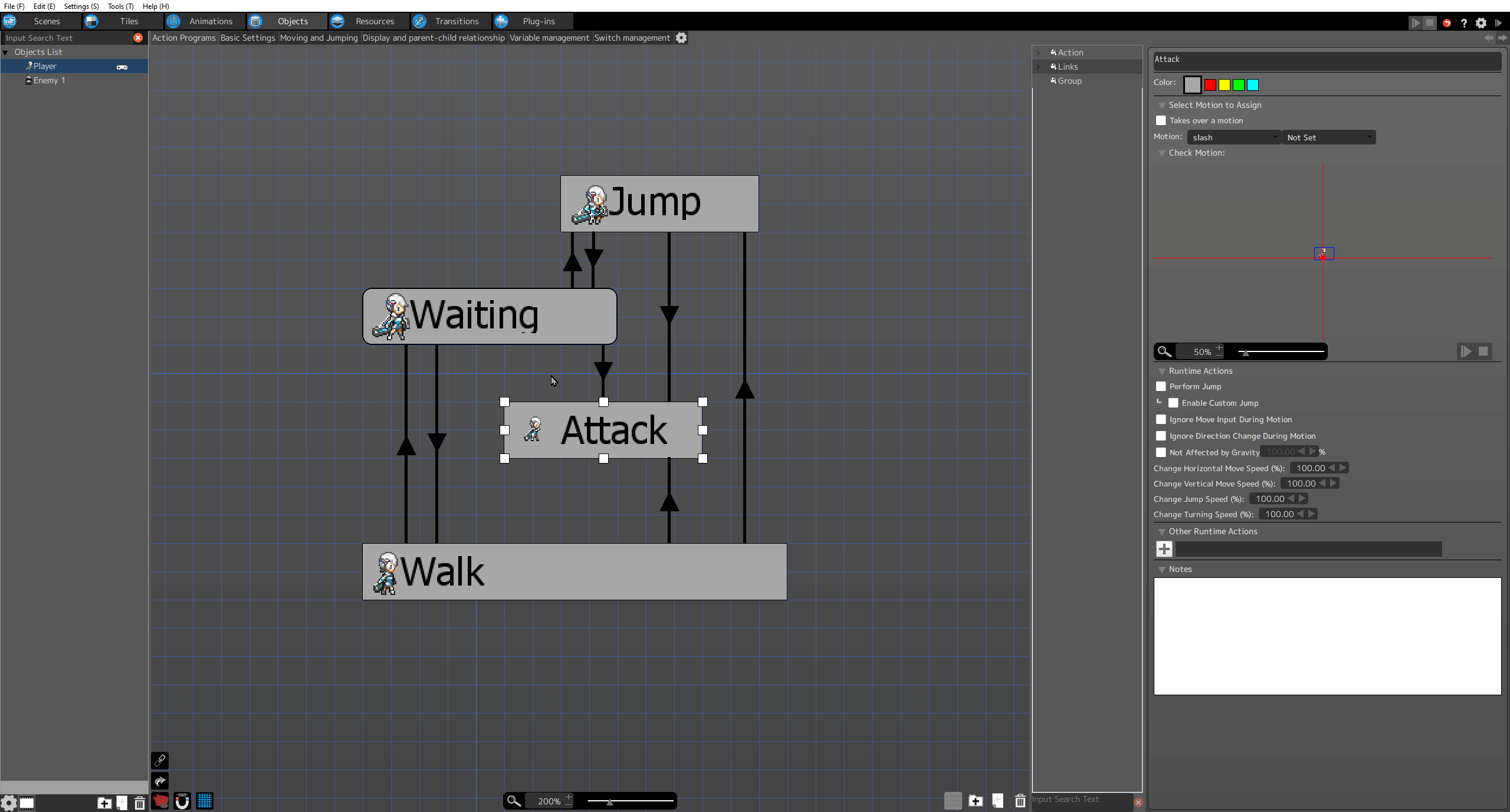Click the red record icon at top right
The width and height of the screenshot is (1510, 812).
(1447, 23)
